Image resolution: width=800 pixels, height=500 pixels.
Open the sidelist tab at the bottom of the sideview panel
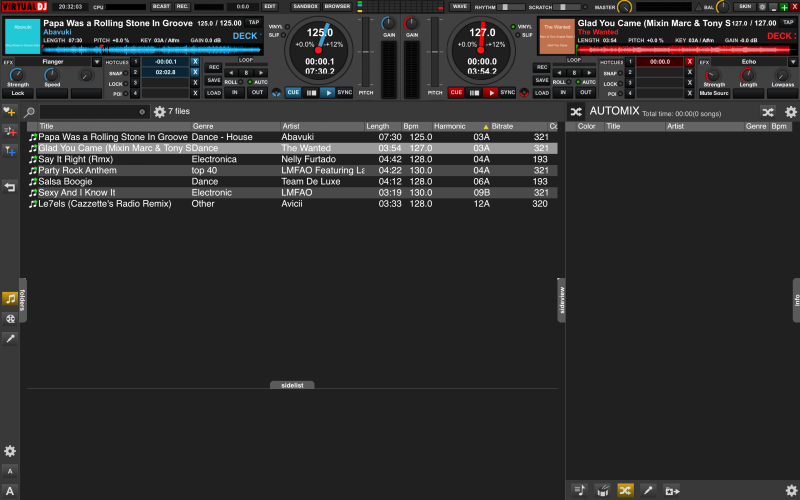click(580, 491)
